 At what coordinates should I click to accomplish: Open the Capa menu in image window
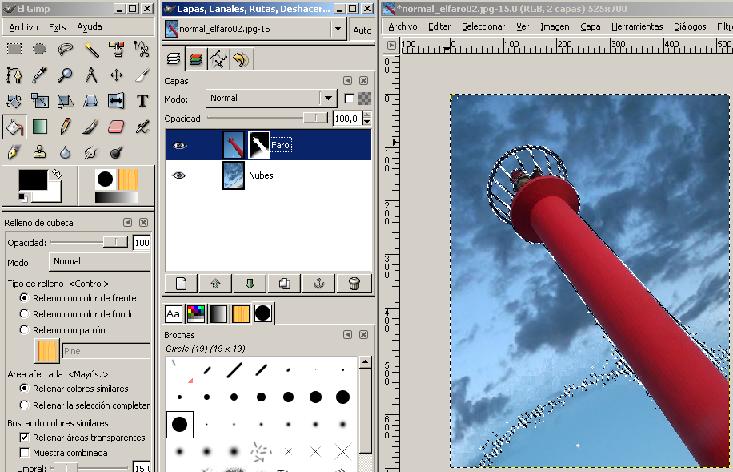(x=590, y=27)
